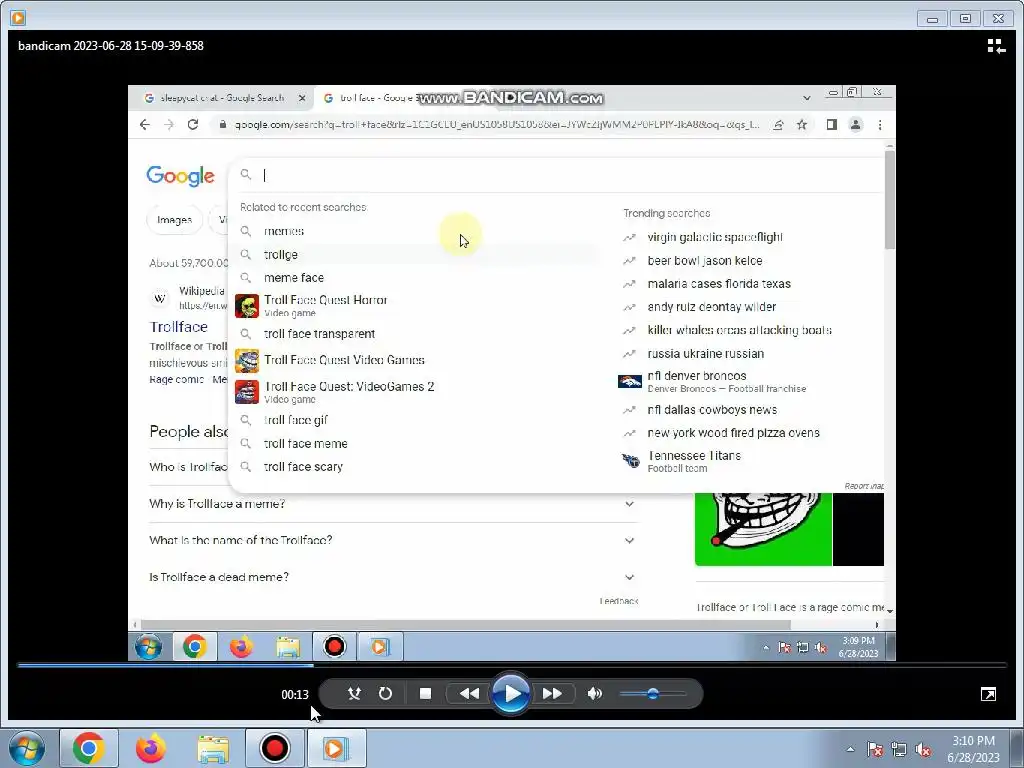Open network status tray icon
Image resolution: width=1024 pixels, height=768 pixels.
click(899, 749)
